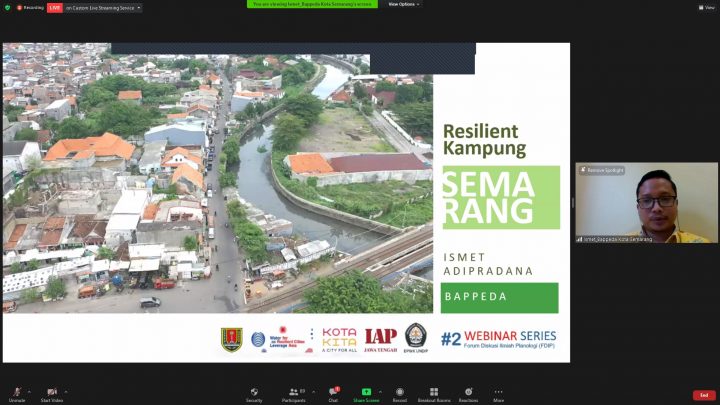The width and height of the screenshot is (720, 405).
Task: Expand the Custom Live Streaming Service dropdown
Action: (138, 7)
